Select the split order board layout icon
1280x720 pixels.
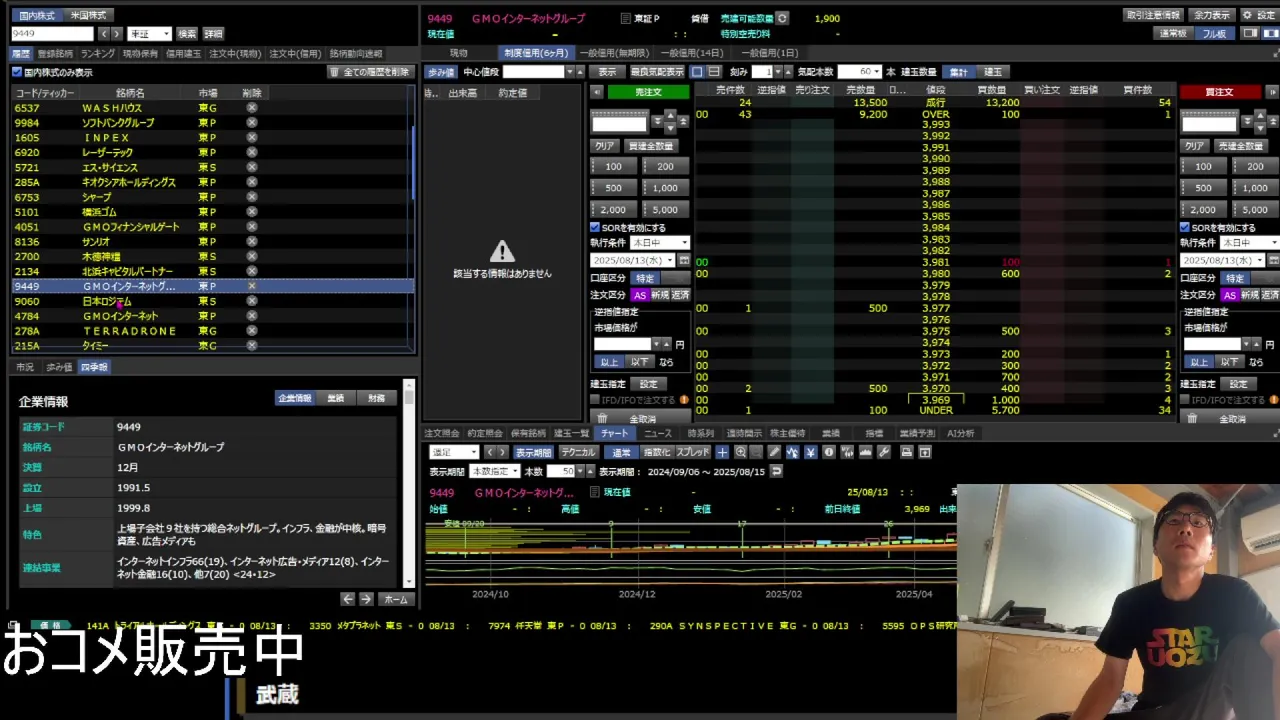tap(713, 72)
